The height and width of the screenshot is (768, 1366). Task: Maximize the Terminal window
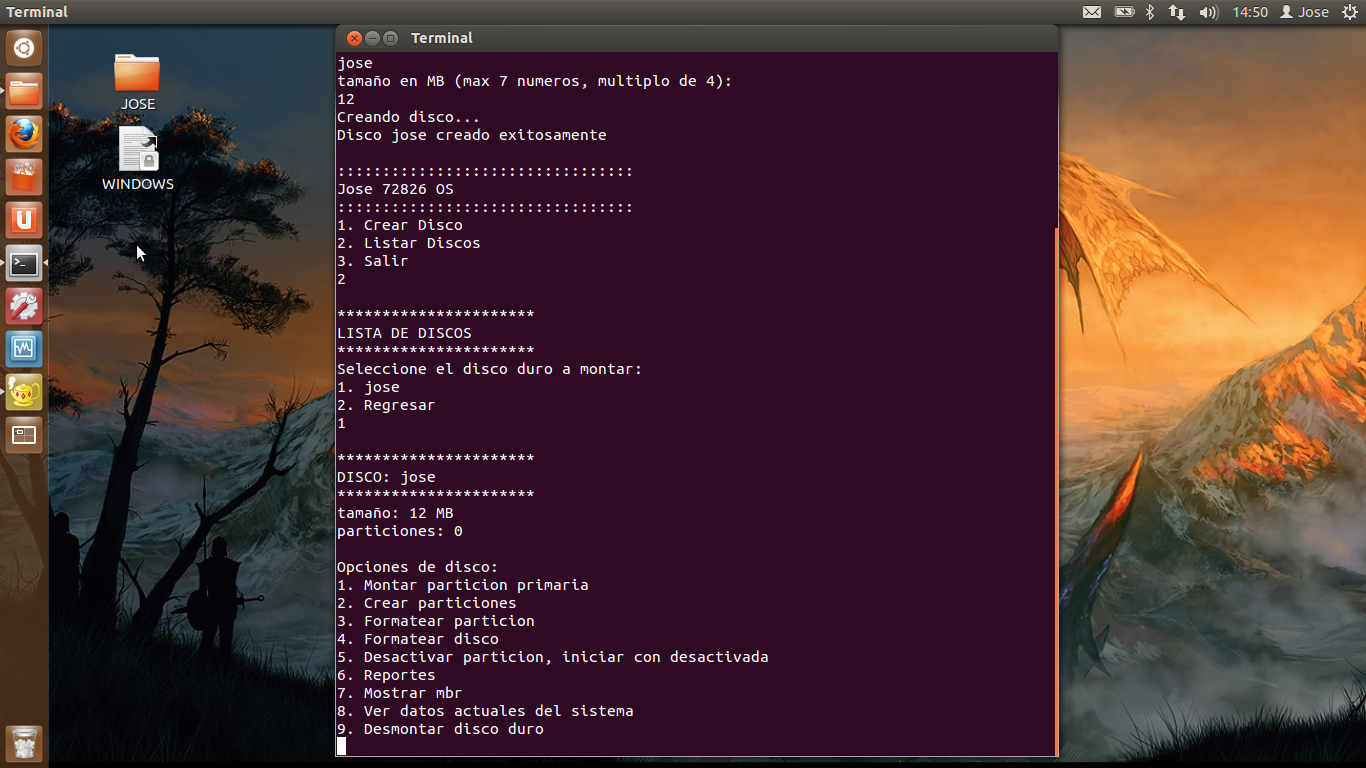tap(391, 38)
